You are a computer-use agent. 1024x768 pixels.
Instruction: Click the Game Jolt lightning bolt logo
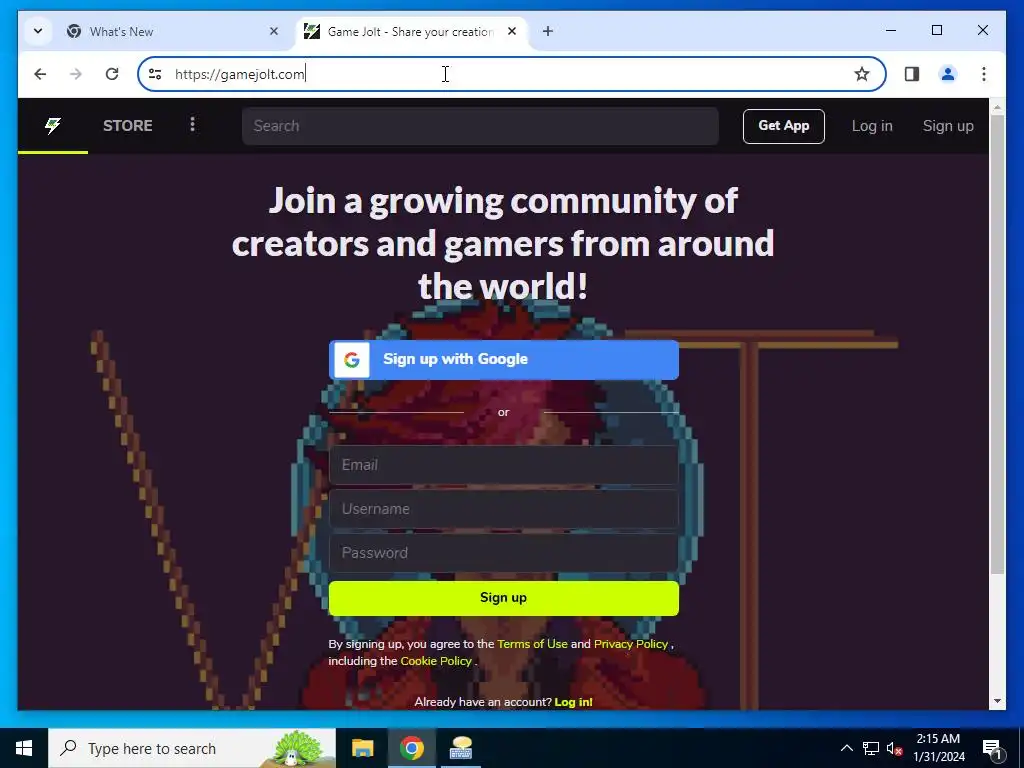coord(53,125)
